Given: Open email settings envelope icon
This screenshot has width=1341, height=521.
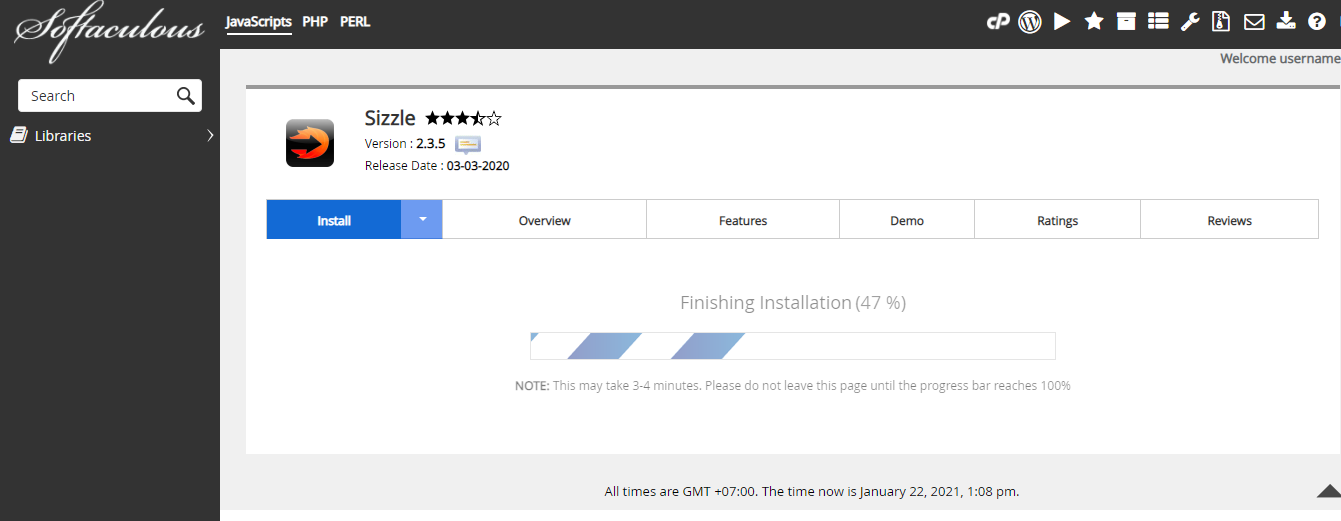Looking at the screenshot, I should click(1253, 21).
